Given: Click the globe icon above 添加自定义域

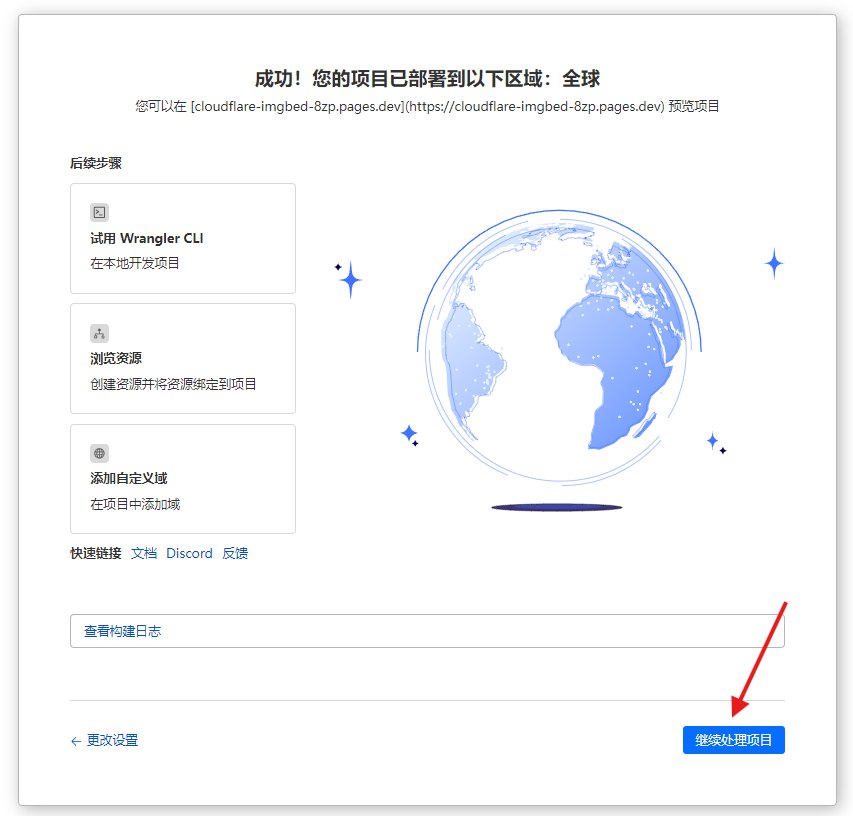Looking at the screenshot, I should [x=99, y=453].
